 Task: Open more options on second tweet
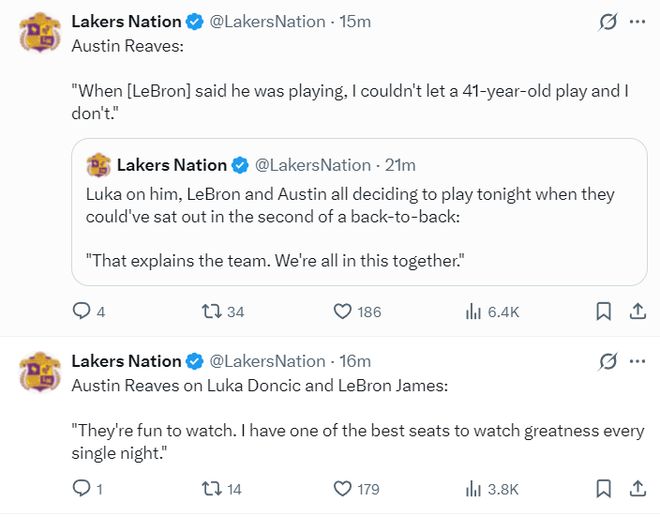click(x=637, y=361)
